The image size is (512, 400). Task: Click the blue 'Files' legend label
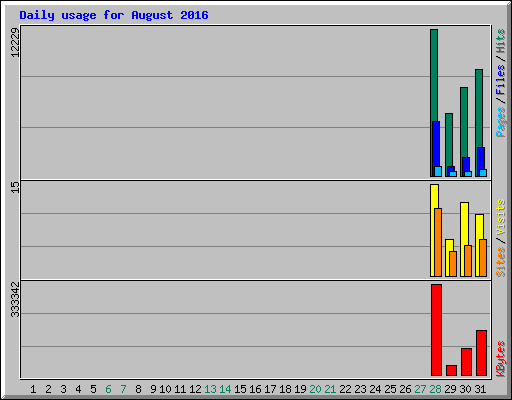coord(500,79)
